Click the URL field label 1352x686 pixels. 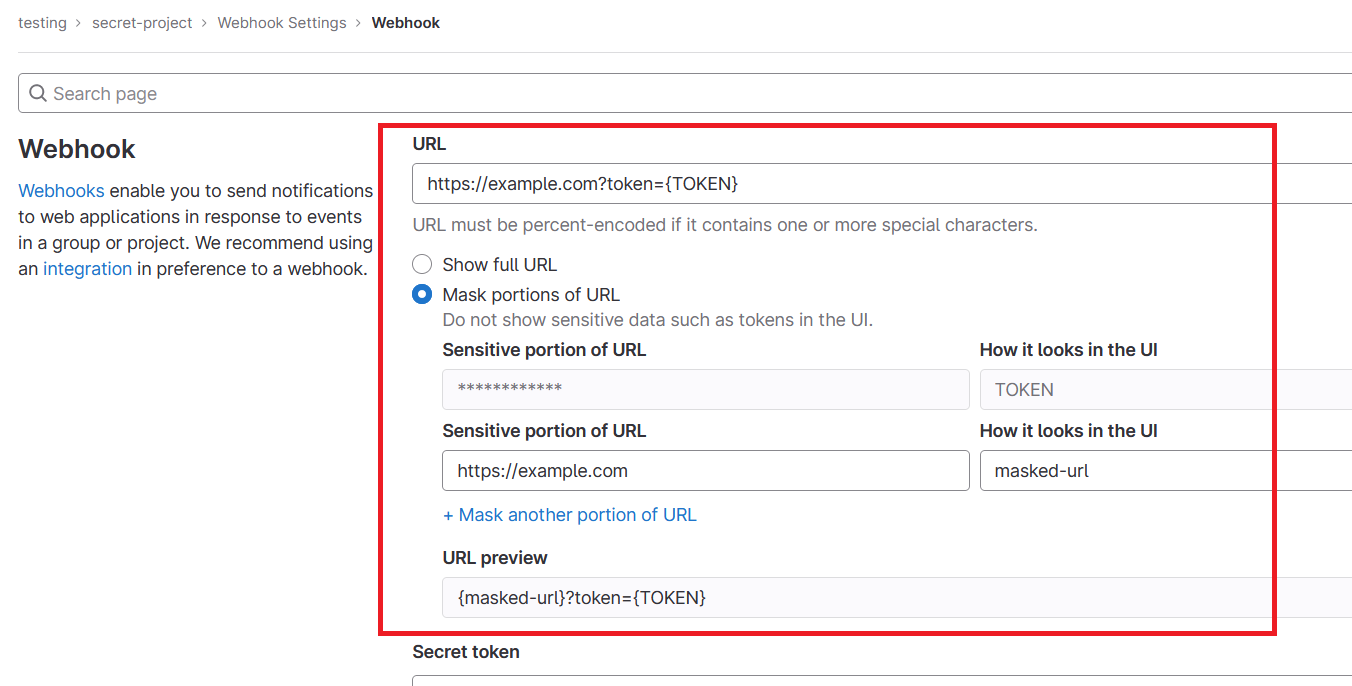point(429,144)
